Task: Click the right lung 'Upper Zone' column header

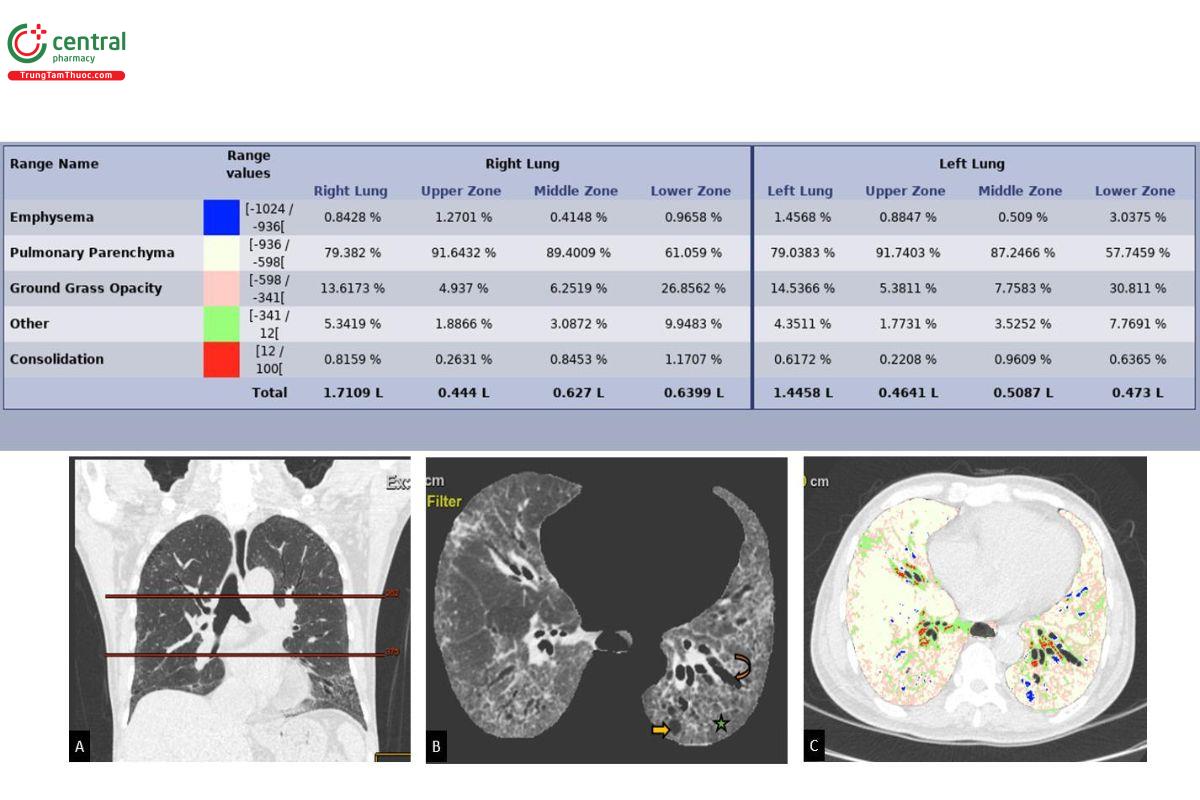Action: [458, 191]
